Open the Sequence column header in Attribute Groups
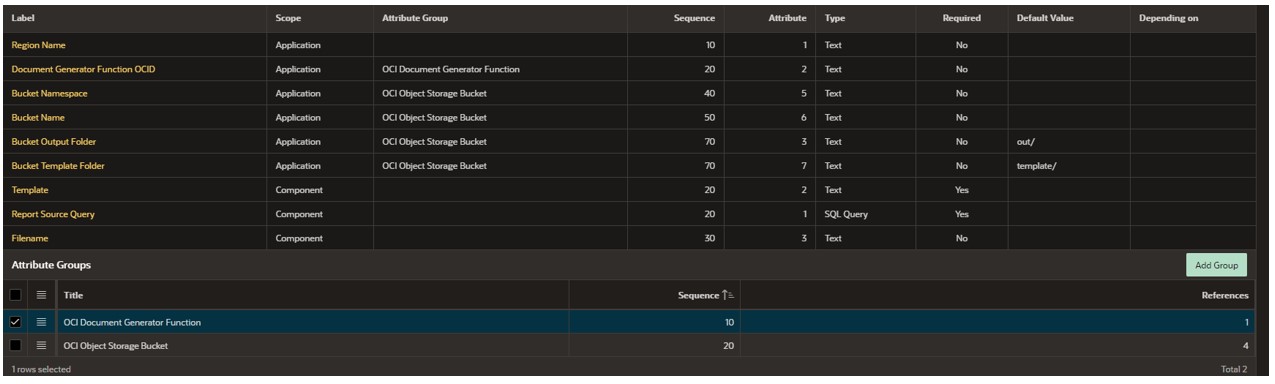The image size is (1275, 384). pos(698,295)
